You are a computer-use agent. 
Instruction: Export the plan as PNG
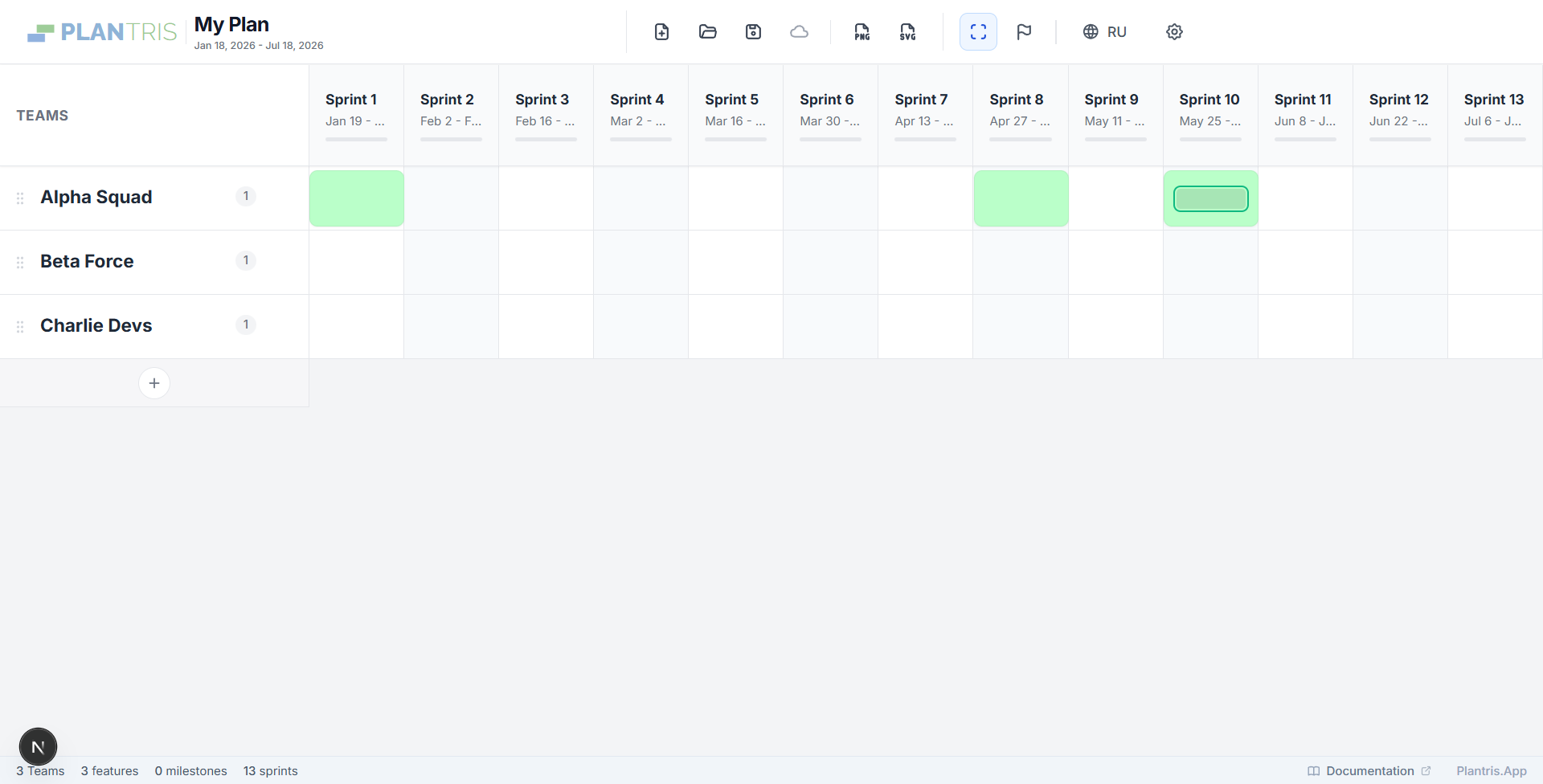pos(862,32)
